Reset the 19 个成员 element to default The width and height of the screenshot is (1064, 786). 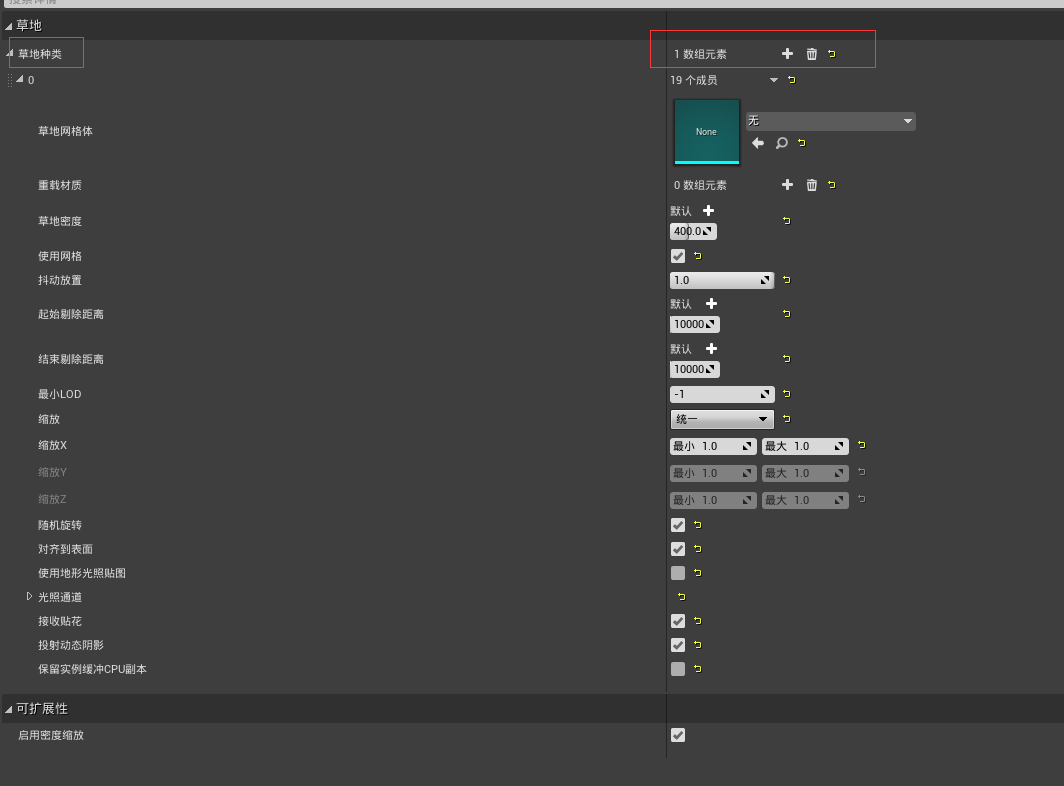(x=792, y=80)
